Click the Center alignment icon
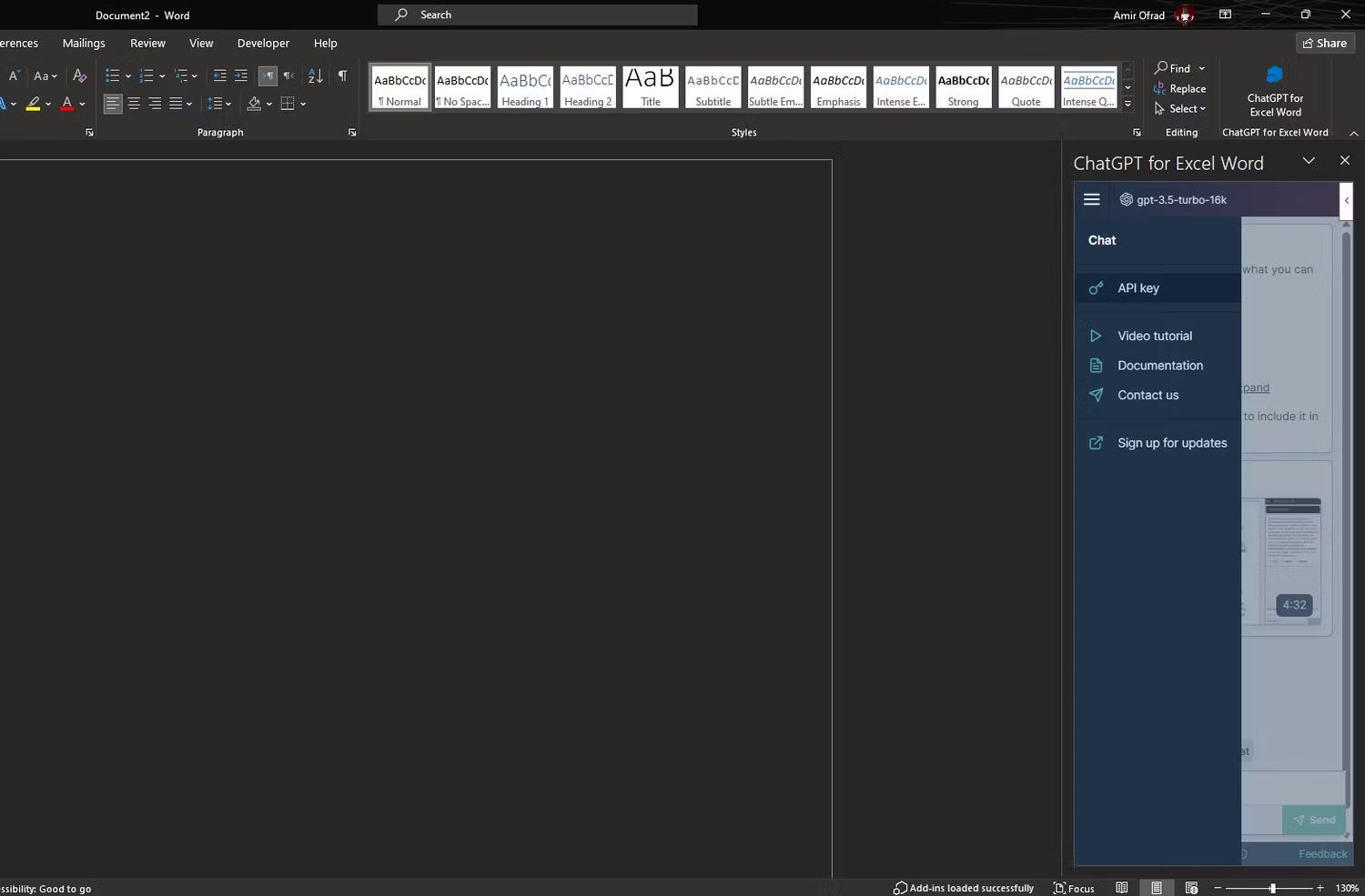This screenshot has width=1365, height=896. [134, 103]
